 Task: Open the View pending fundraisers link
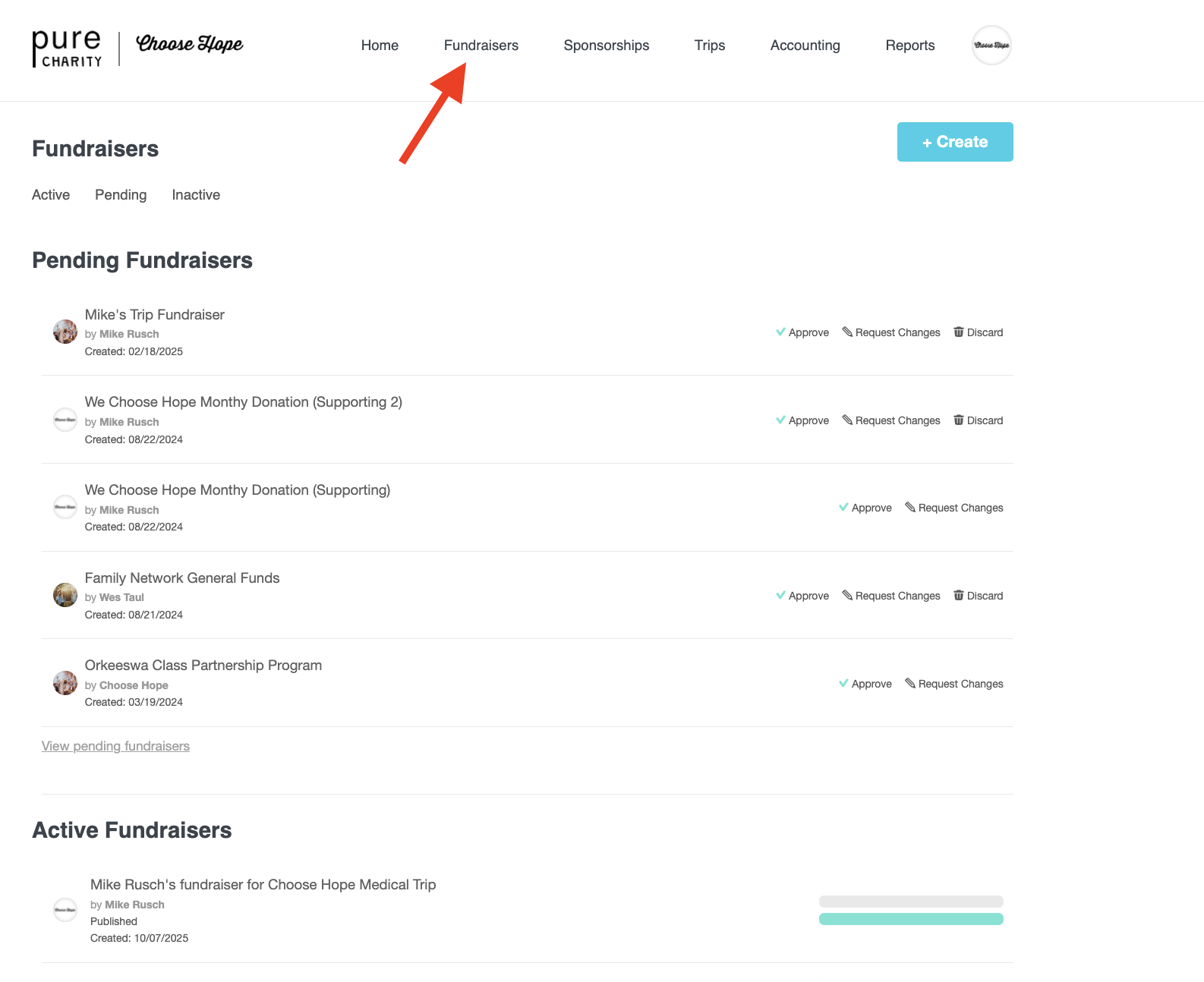[115, 746]
